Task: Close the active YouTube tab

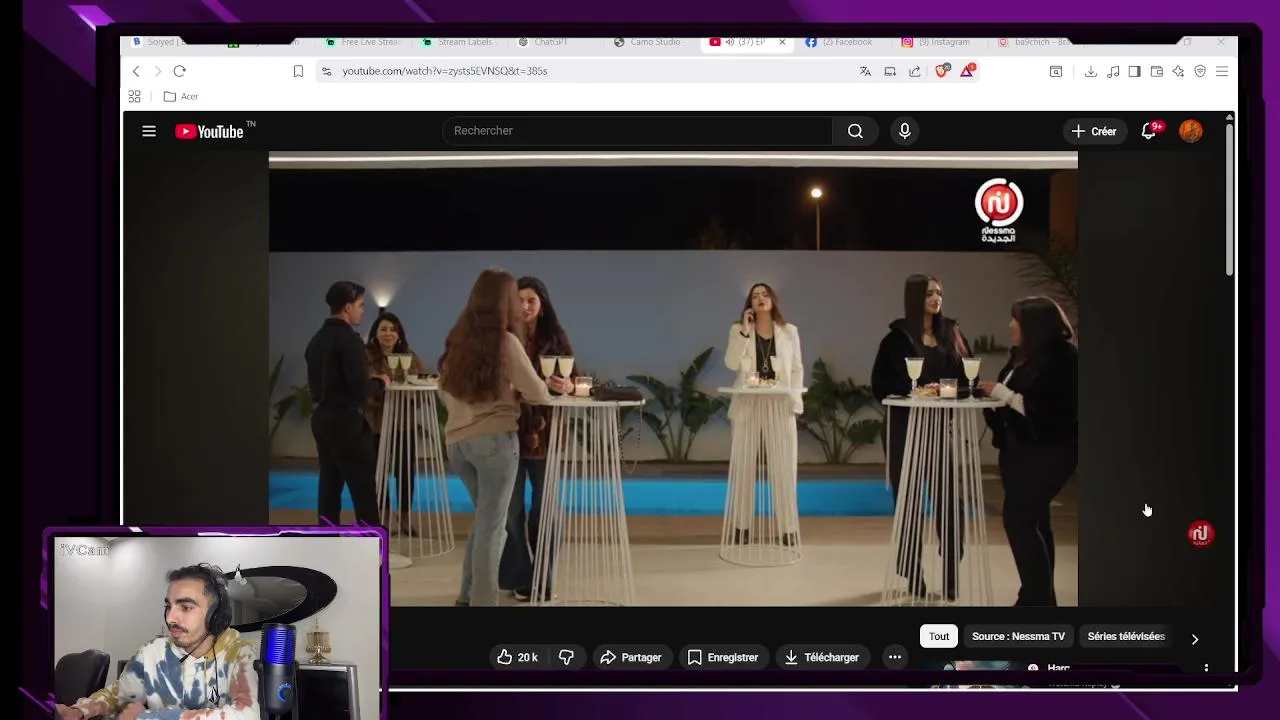Action: (x=782, y=42)
